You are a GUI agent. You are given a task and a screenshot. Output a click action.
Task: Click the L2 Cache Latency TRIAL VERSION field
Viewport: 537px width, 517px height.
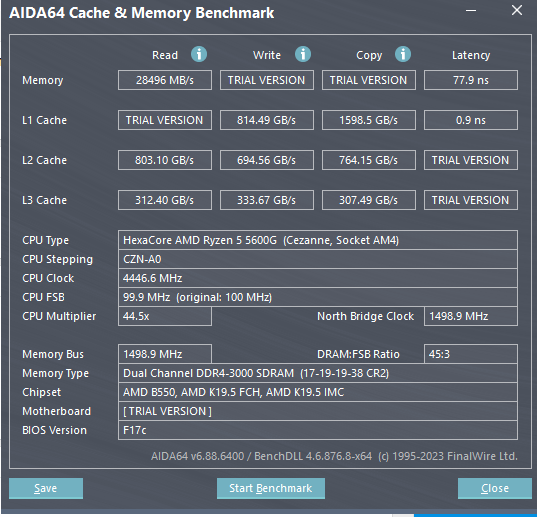(471, 160)
